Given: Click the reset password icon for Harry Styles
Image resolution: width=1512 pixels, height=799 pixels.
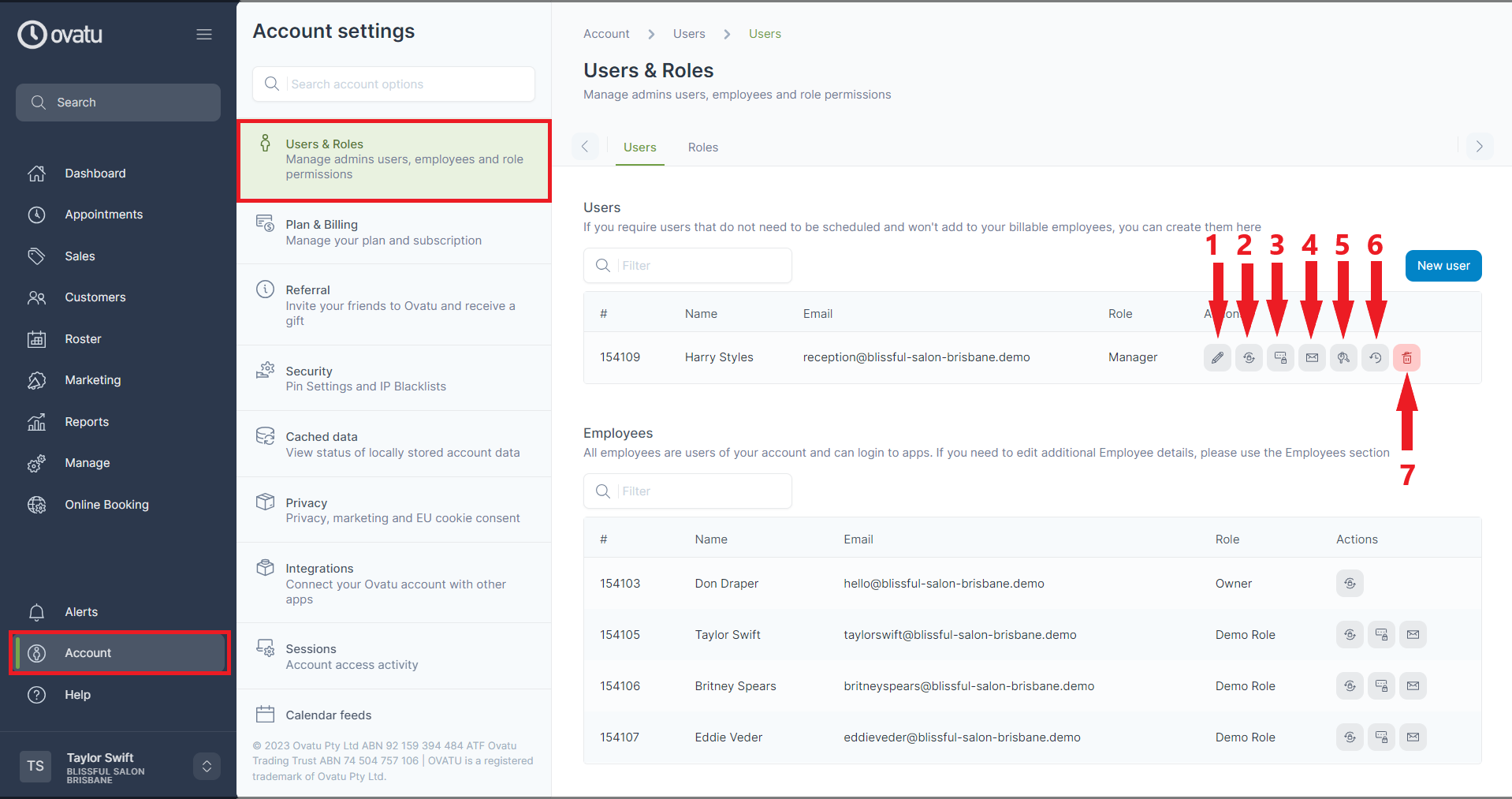Looking at the screenshot, I should click(x=1248, y=357).
